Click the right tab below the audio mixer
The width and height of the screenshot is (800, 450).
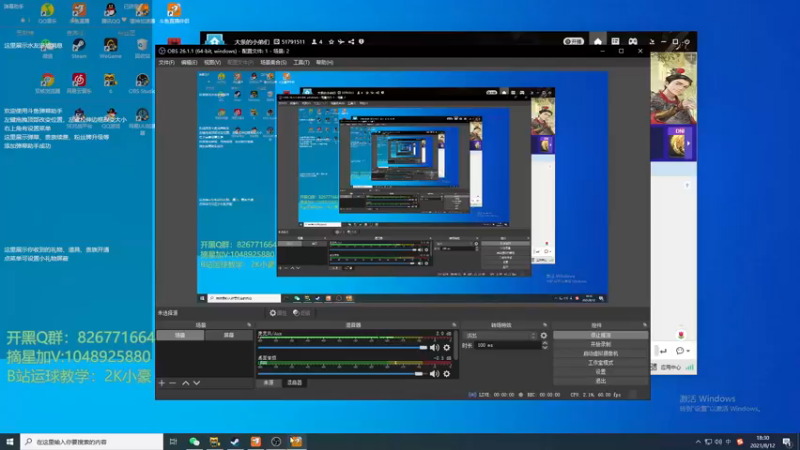point(294,383)
